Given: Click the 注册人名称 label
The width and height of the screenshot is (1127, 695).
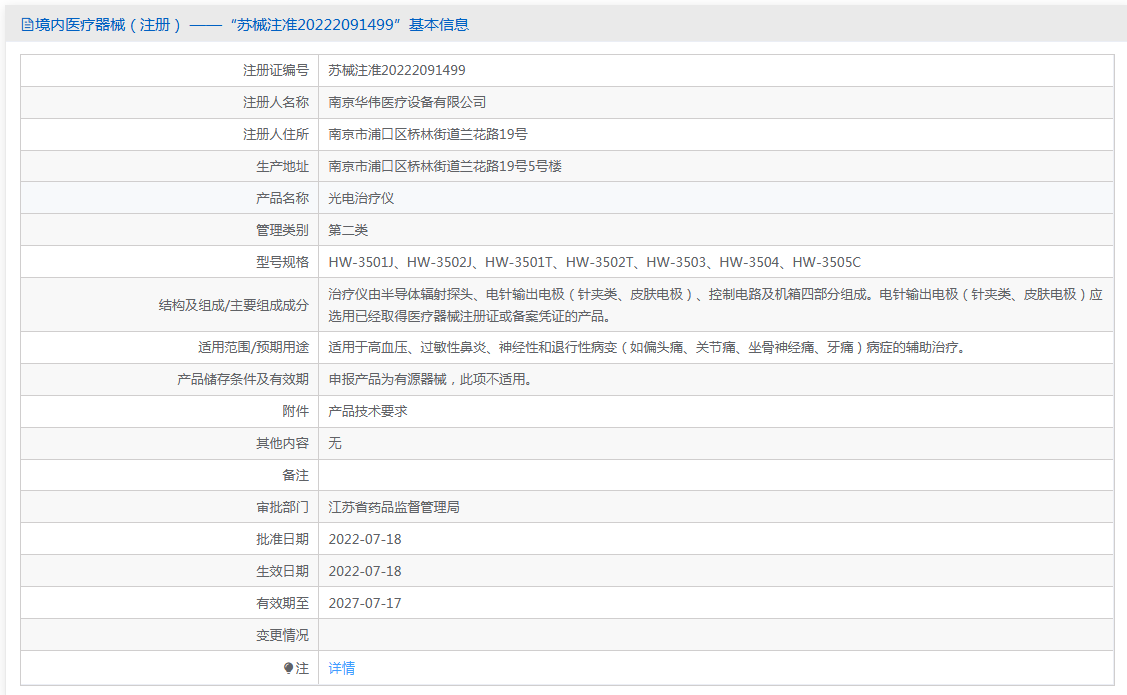Looking at the screenshot, I should point(276,103).
